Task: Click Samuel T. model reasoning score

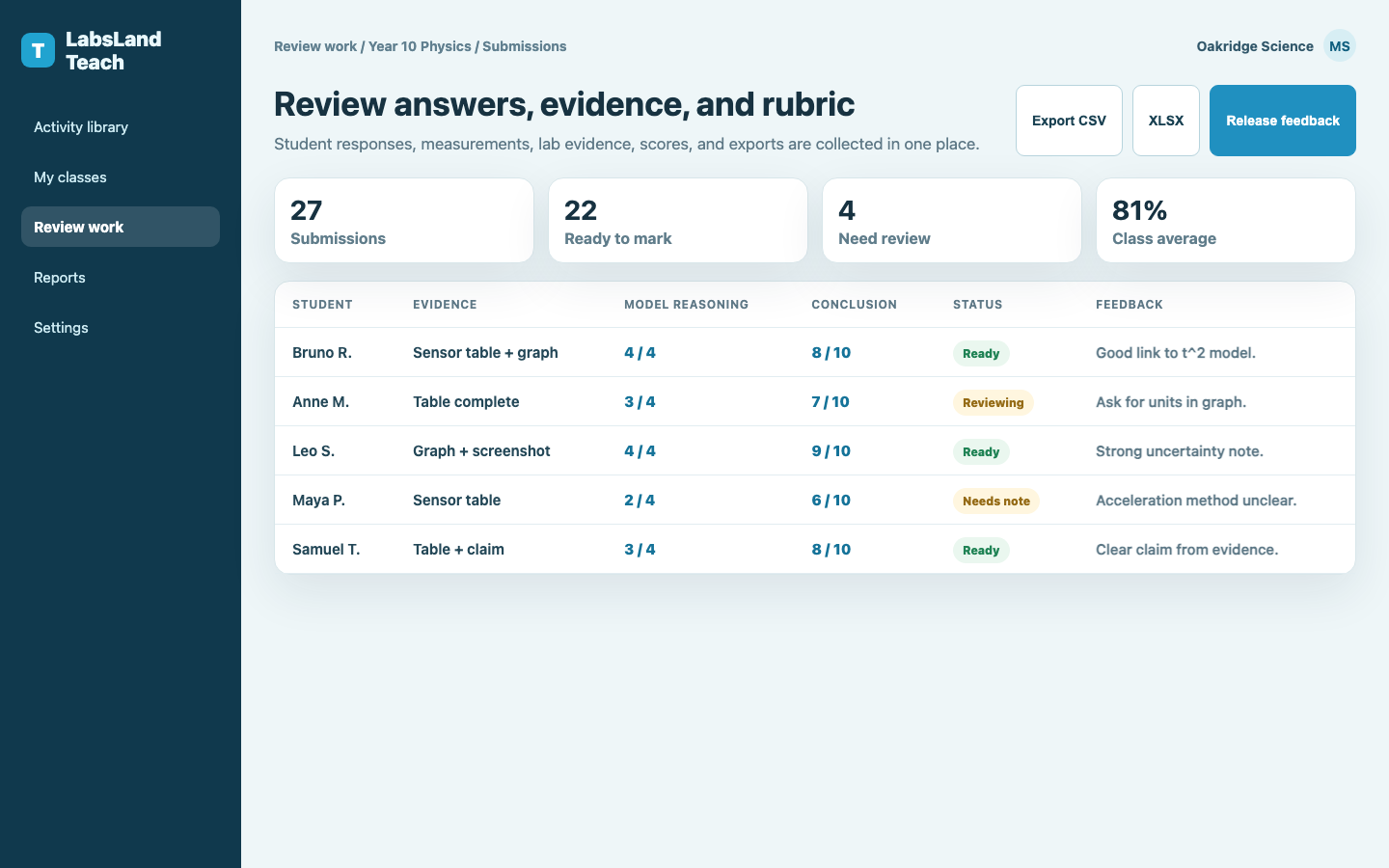Action: coord(640,550)
